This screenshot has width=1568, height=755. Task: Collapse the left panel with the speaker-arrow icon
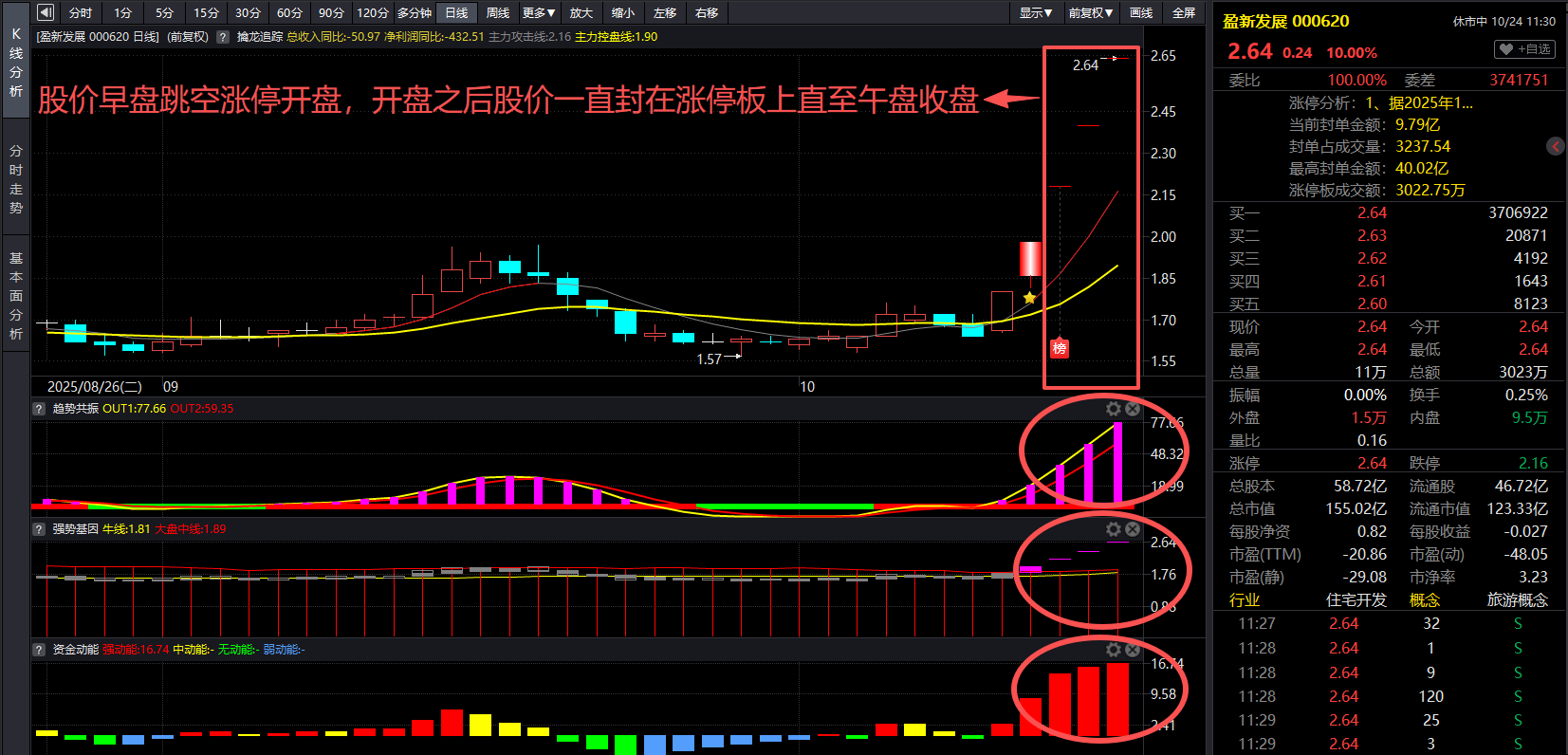(x=46, y=12)
